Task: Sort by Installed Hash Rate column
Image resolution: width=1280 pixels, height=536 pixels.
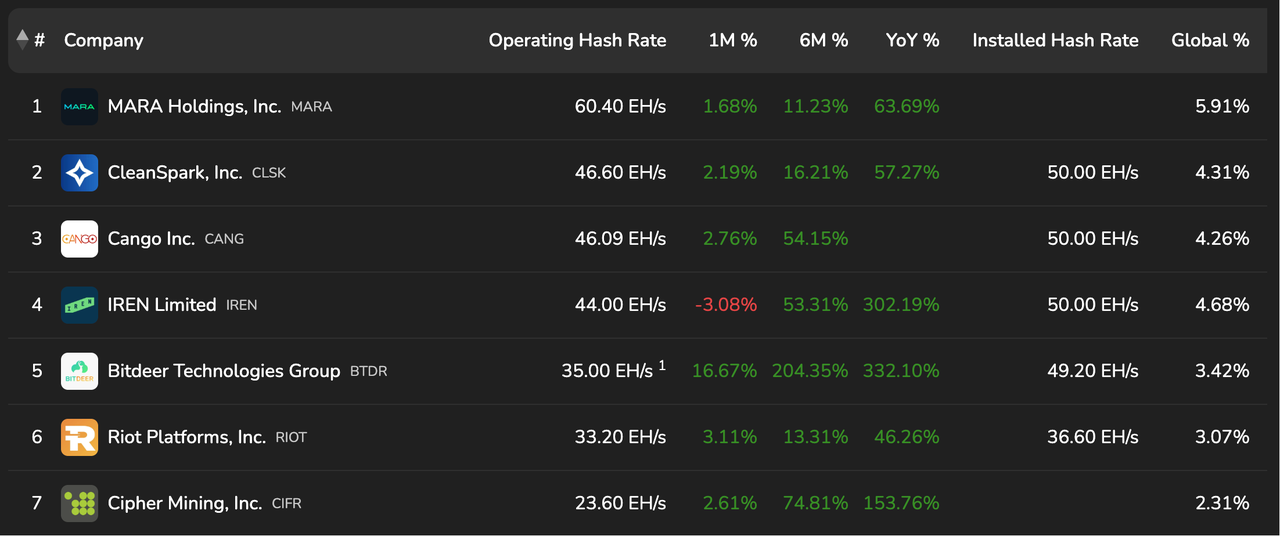Action: click(1055, 40)
